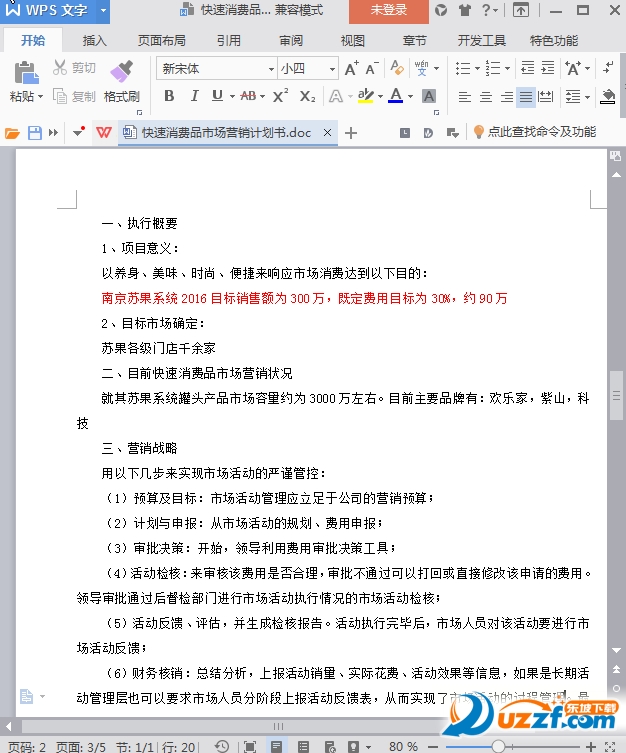
Task: Switch to the 插入 tab
Action: tap(95, 41)
